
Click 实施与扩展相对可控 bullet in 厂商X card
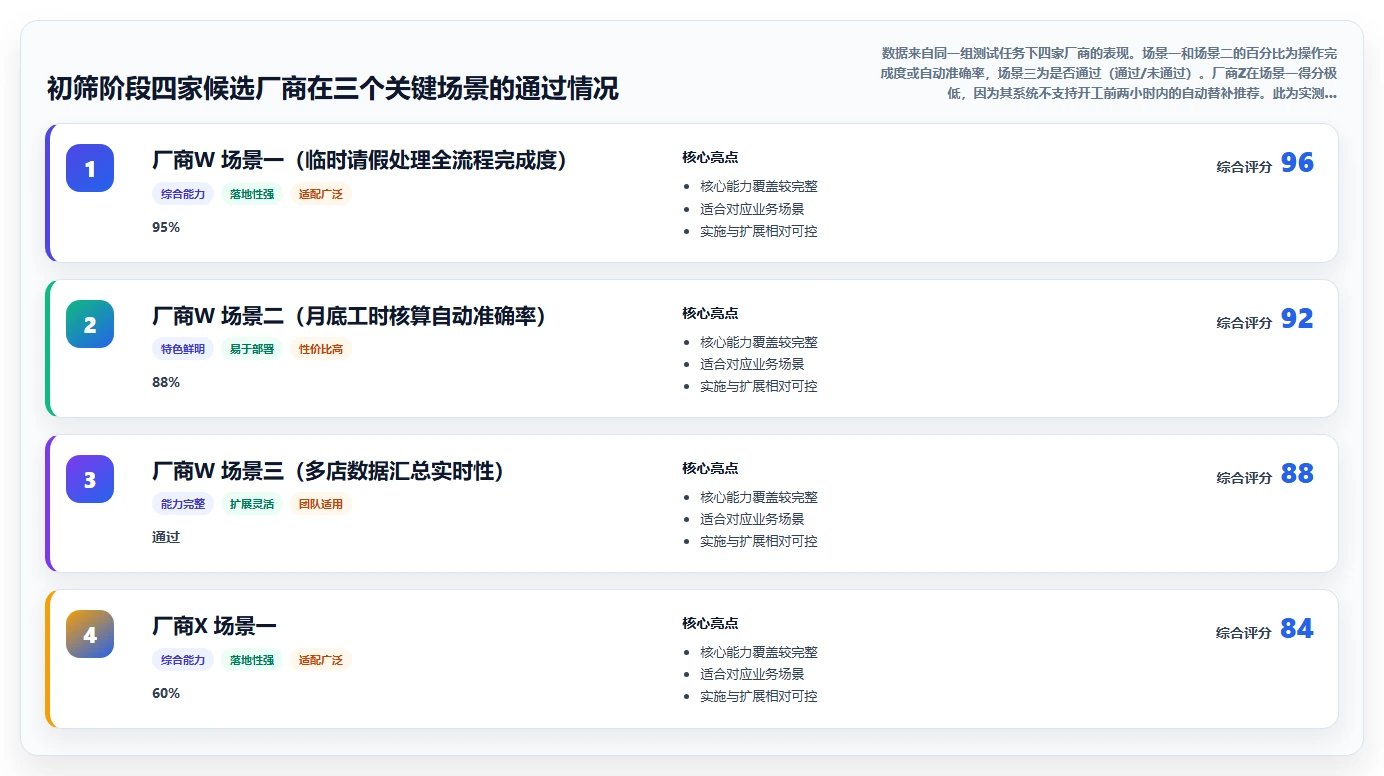point(759,696)
